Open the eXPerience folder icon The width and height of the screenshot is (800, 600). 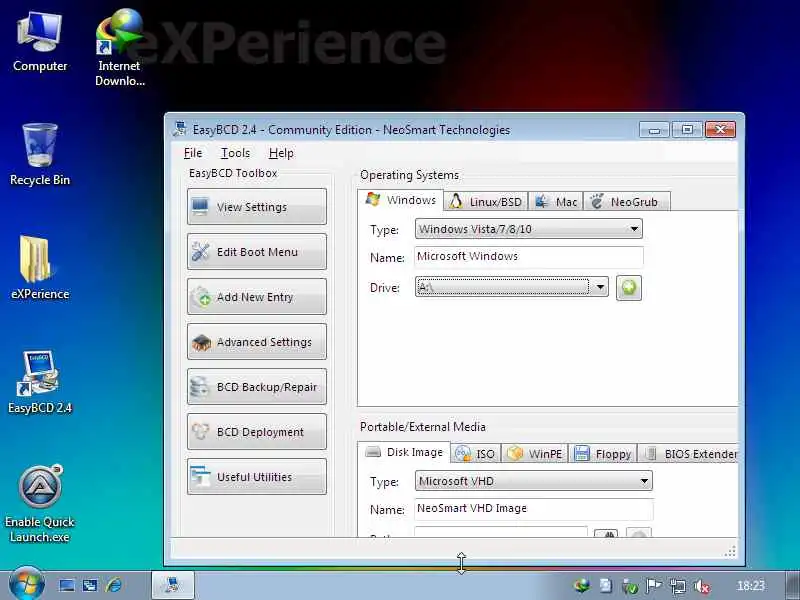pos(40,268)
